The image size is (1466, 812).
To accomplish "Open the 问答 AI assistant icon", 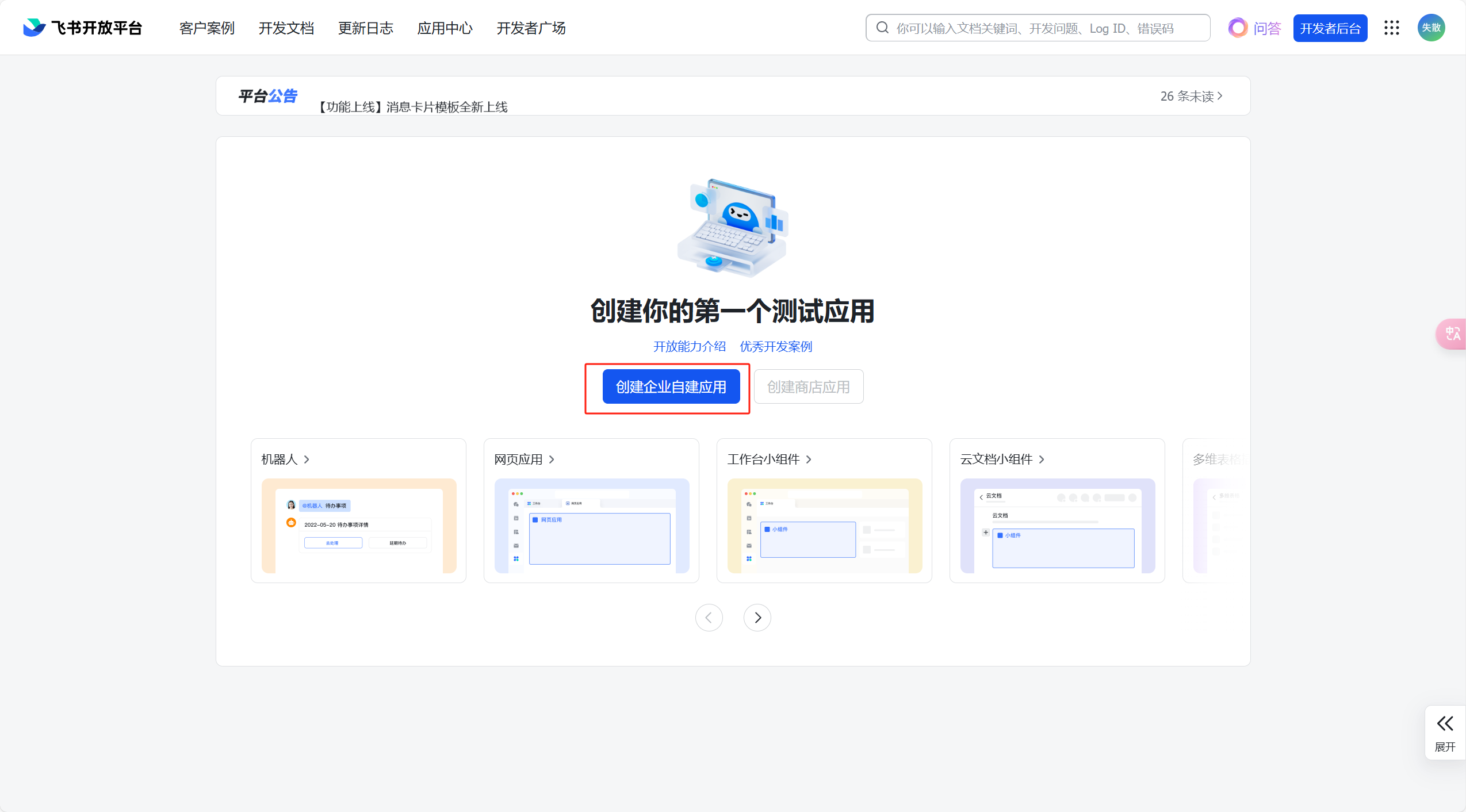I will [1238, 28].
